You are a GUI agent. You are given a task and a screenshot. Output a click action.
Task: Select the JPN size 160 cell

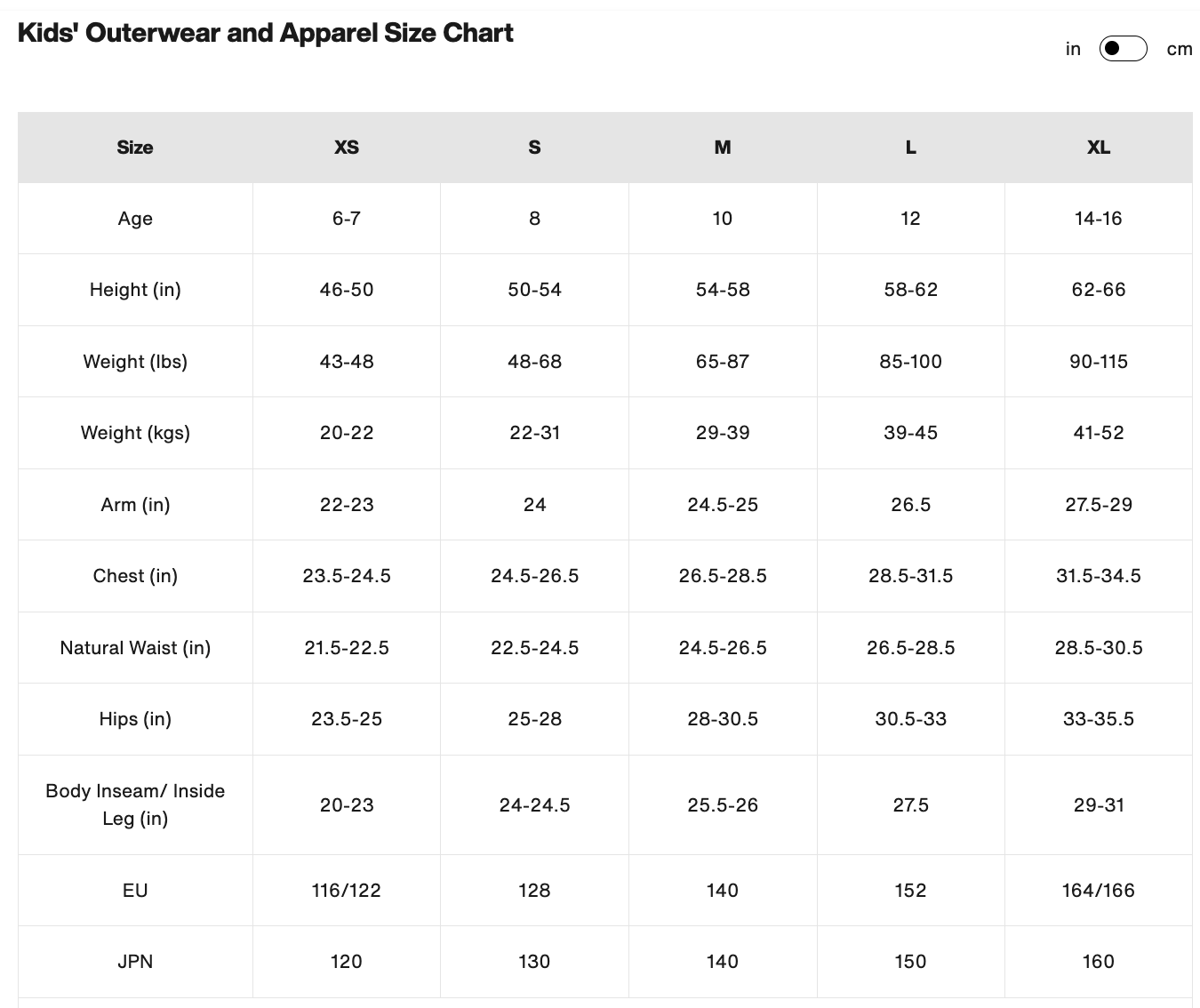pos(1098,962)
